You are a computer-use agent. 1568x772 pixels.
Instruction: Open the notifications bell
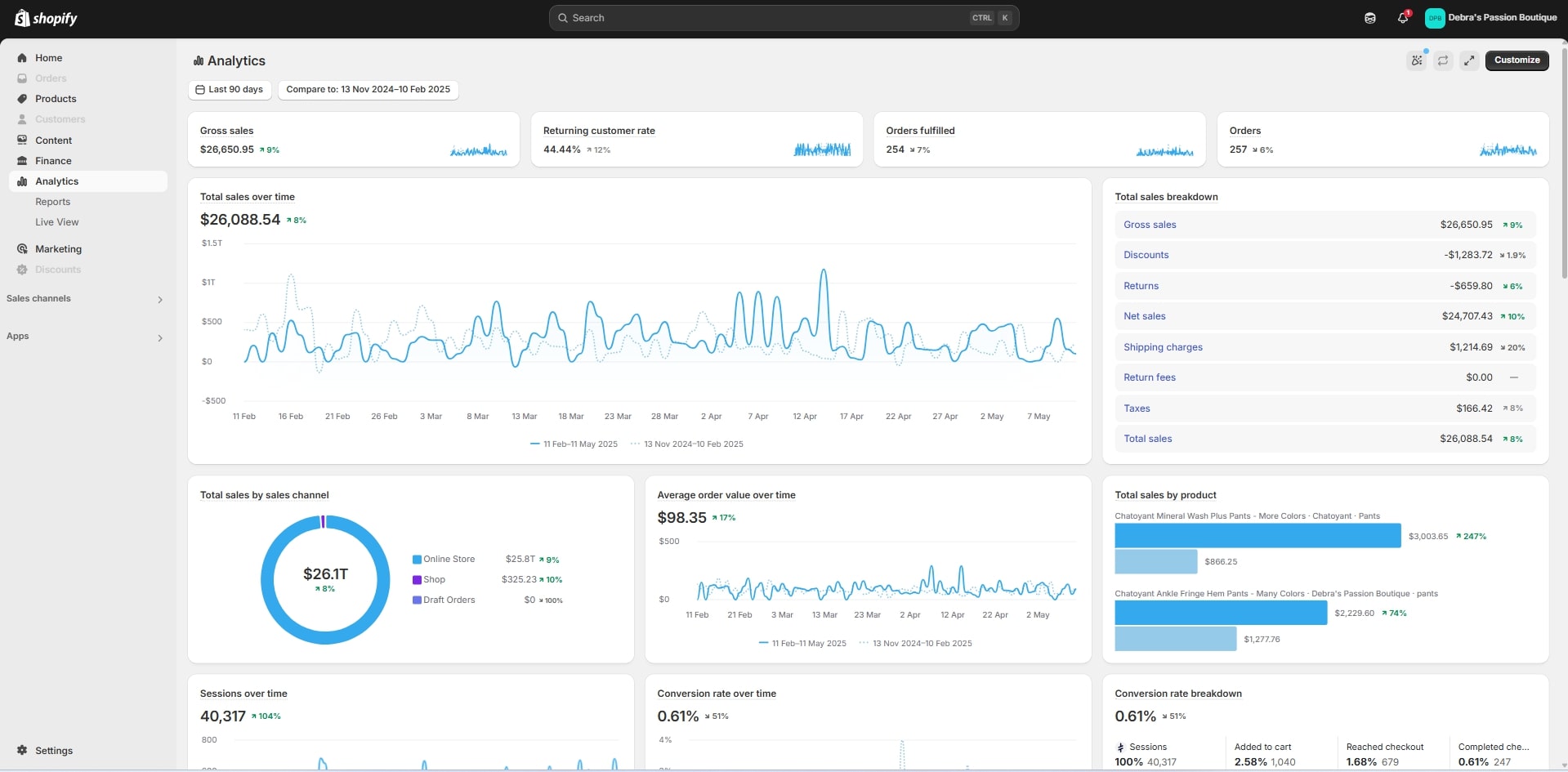(x=1402, y=18)
